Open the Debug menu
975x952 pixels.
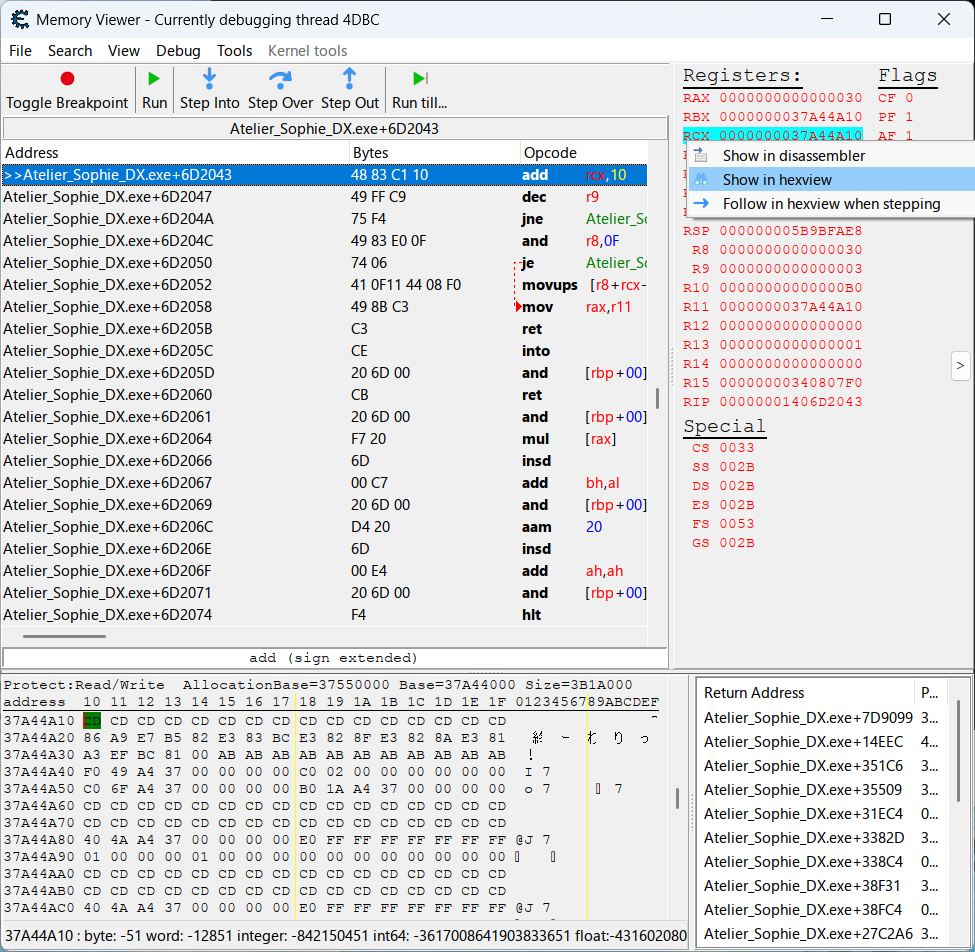(178, 51)
